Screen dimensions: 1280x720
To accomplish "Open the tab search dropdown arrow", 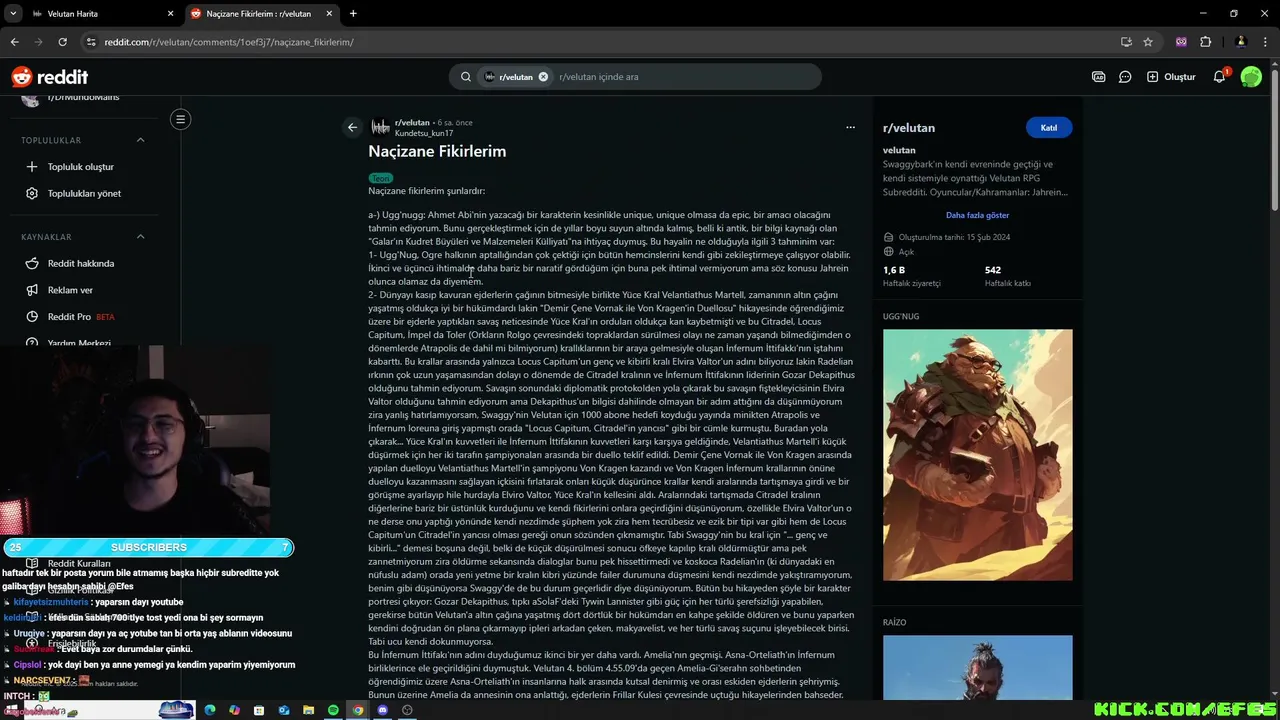I will click(x=13, y=14).
